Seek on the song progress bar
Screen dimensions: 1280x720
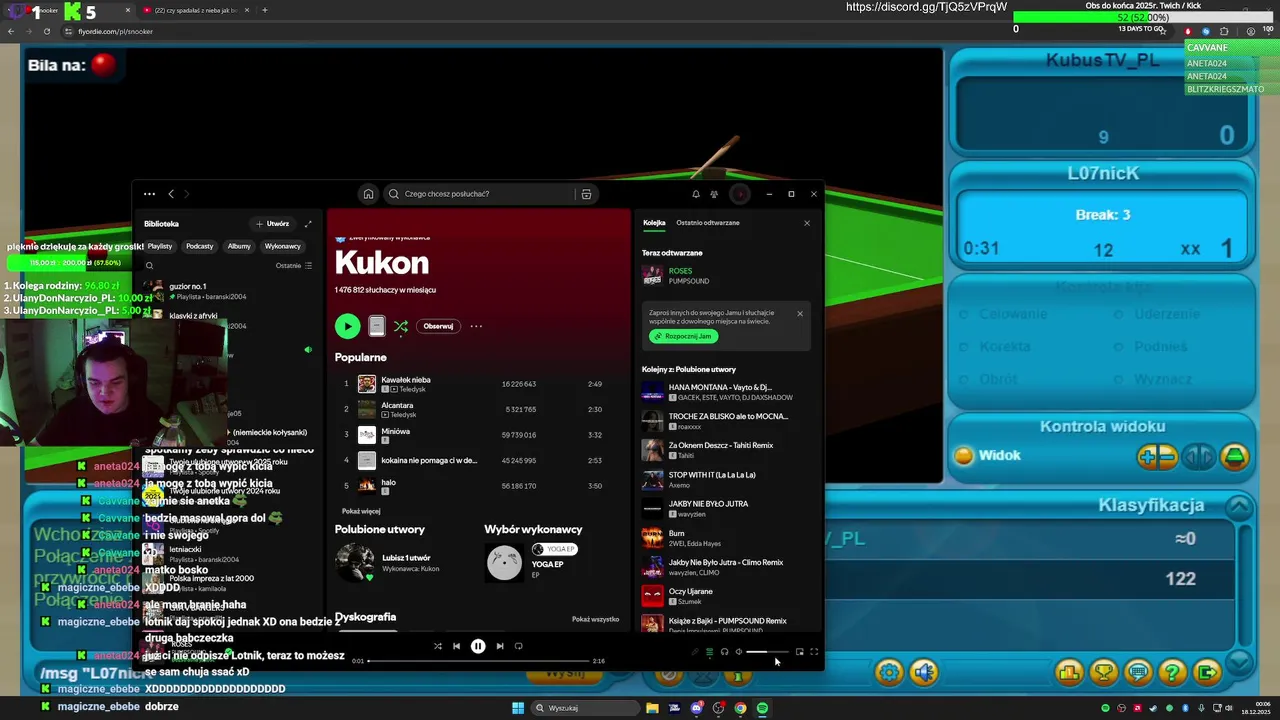pyautogui.click(x=479, y=661)
